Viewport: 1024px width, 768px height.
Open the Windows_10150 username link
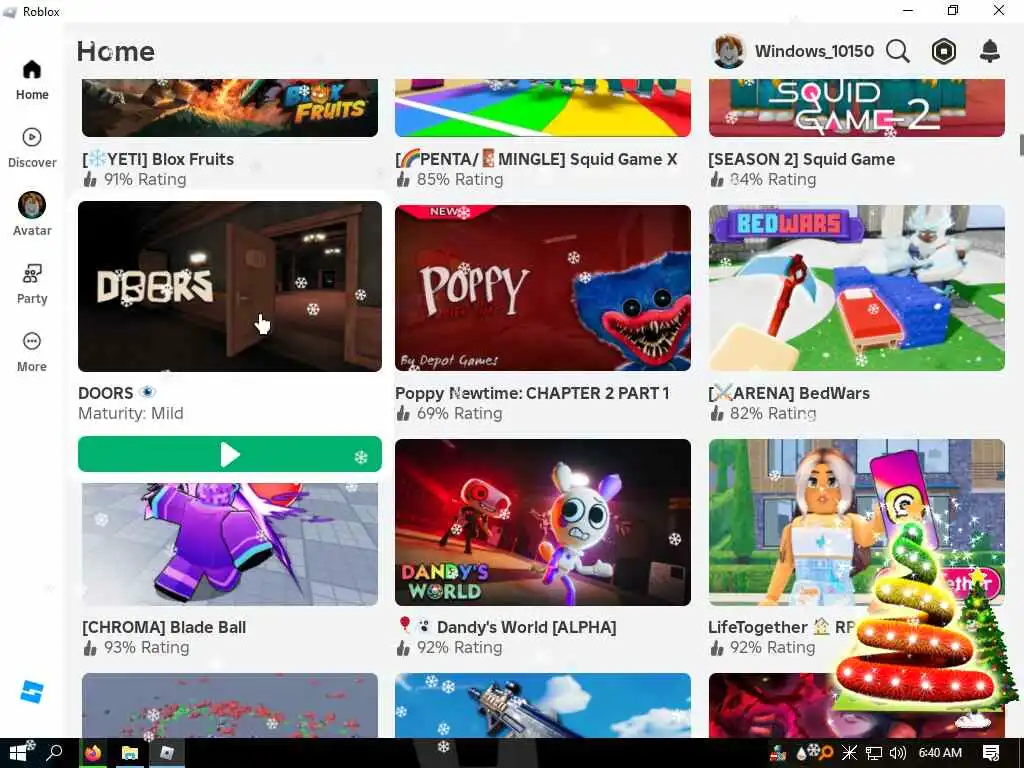[814, 52]
